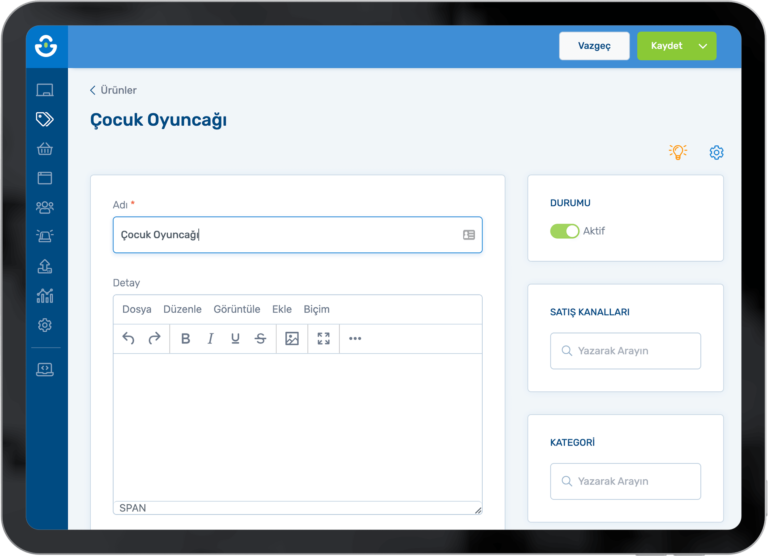This screenshot has width=768, height=556.
Task: Click the Vazgeç button
Action: (594, 46)
